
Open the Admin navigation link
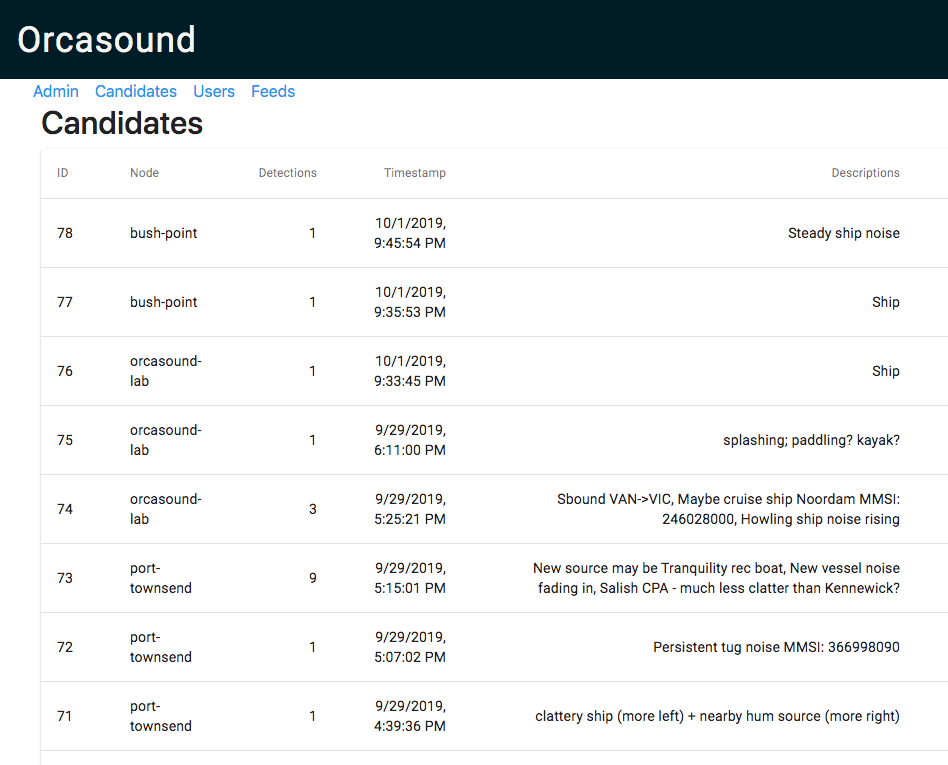click(x=56, y=91)
